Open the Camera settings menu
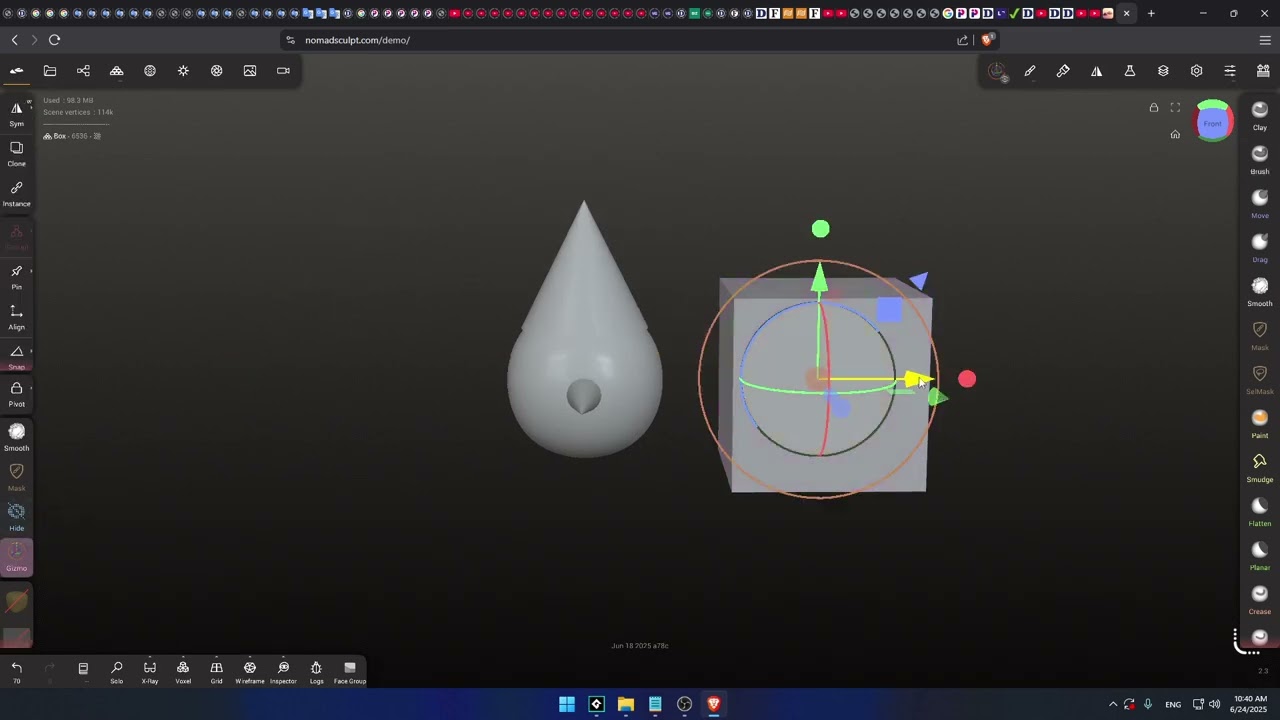Viewport: 1280px width, 720px height. 283,71
